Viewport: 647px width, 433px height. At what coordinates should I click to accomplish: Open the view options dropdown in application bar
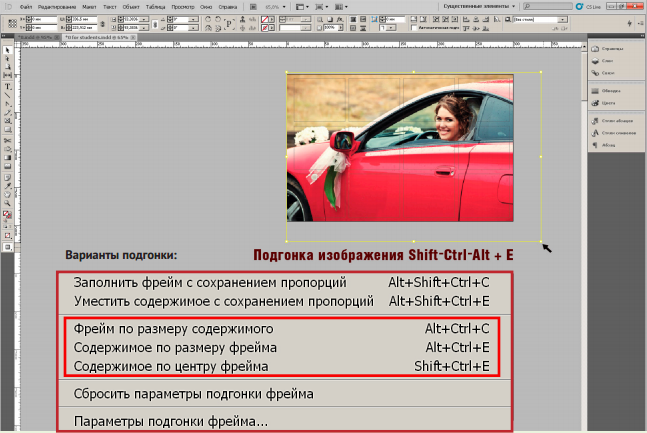pyautogui.click(x=302, y=7)
